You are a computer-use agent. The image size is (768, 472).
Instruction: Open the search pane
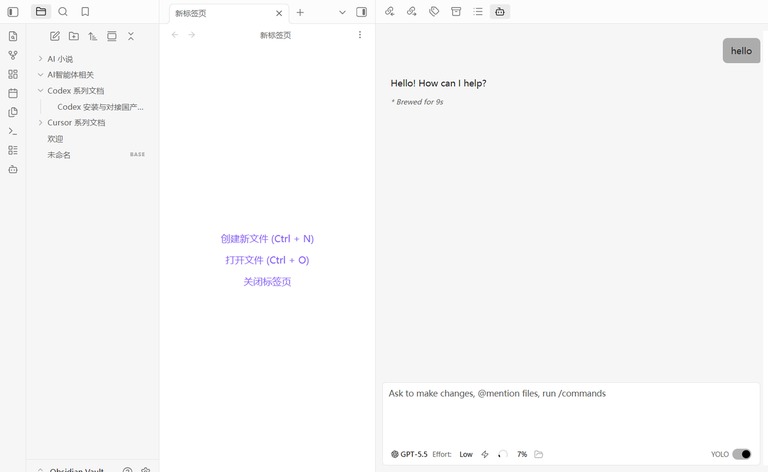[63, 12]
